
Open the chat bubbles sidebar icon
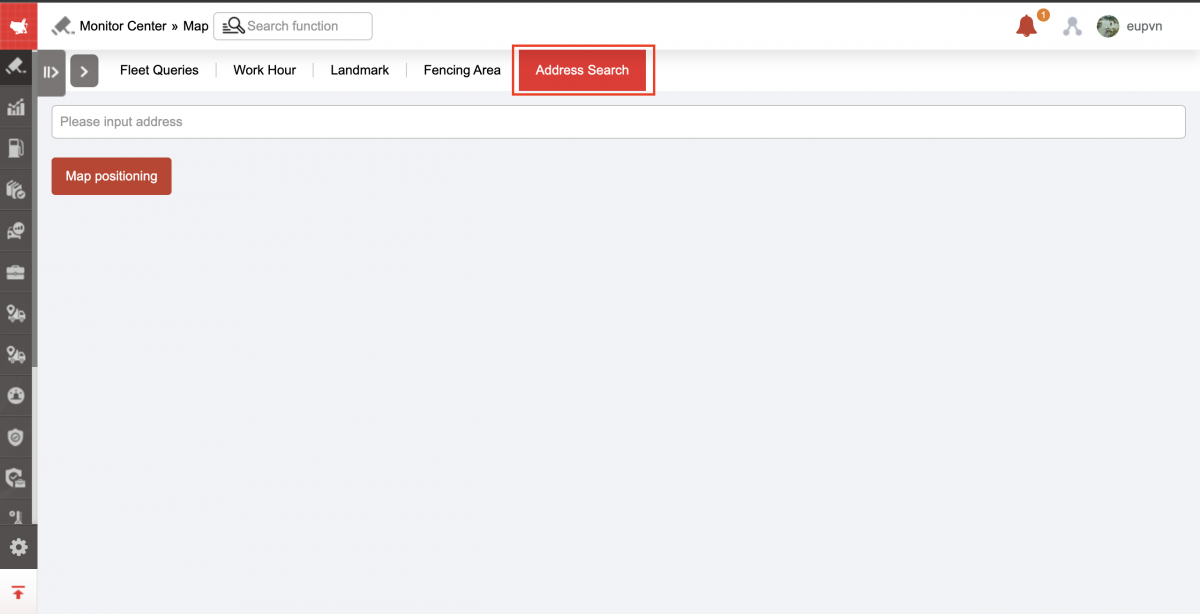pyautogui.click(x=16, y=231)
